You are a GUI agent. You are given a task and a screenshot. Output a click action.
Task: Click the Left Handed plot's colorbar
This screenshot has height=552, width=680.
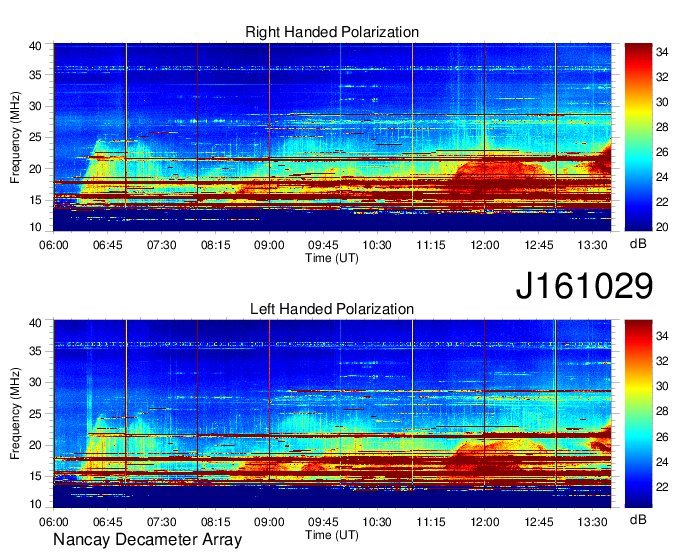[x=638, y=414]
